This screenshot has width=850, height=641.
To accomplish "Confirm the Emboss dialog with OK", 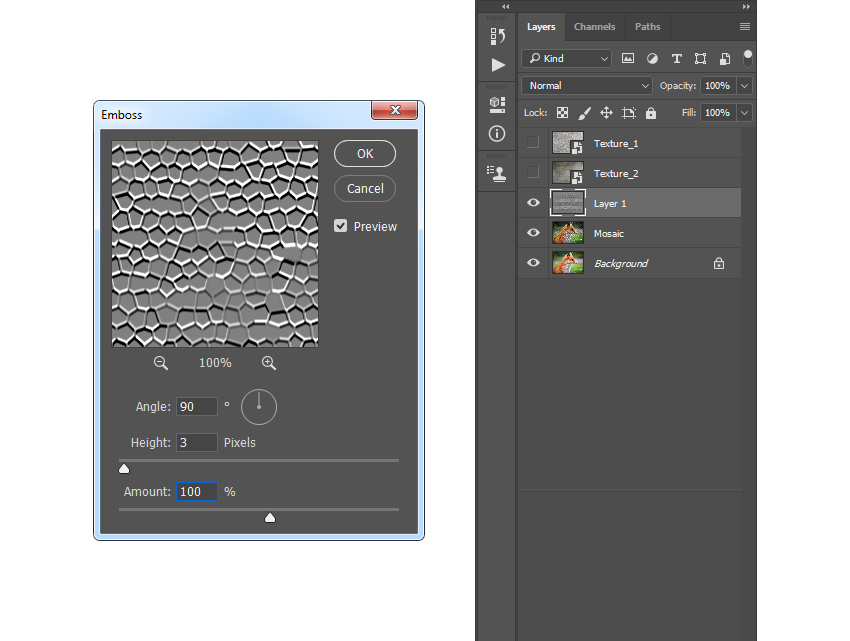I will [x=364, y=153].
